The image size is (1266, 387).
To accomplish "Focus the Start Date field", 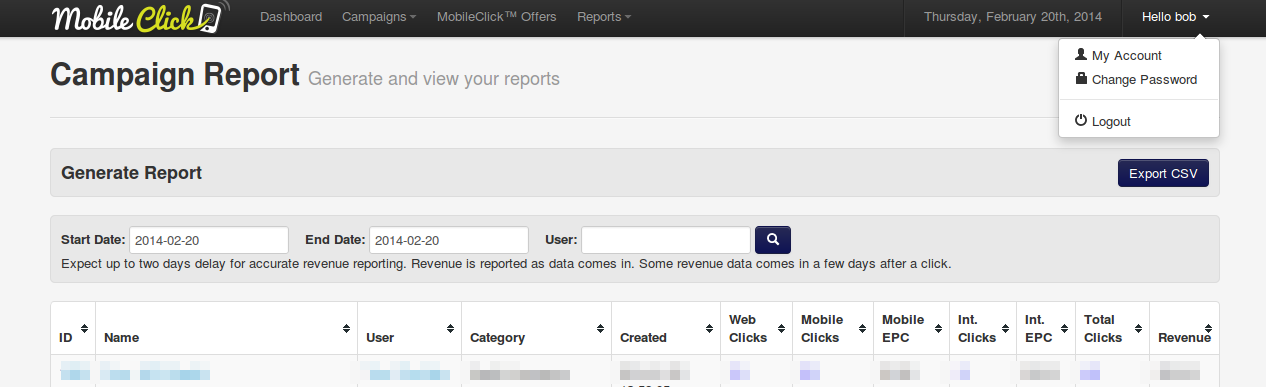I will 209,240.
